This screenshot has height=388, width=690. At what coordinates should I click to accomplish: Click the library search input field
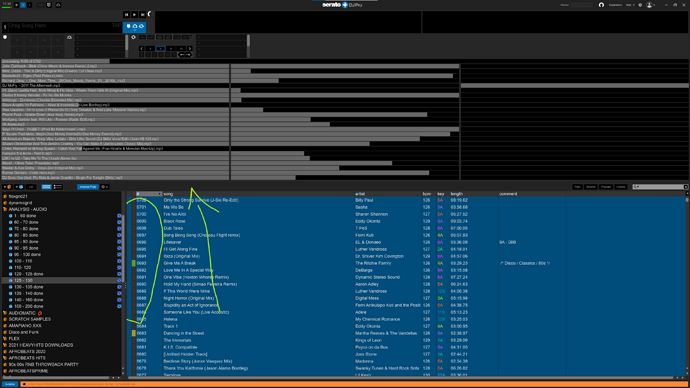pyautogui.click(x=660, y=187)
